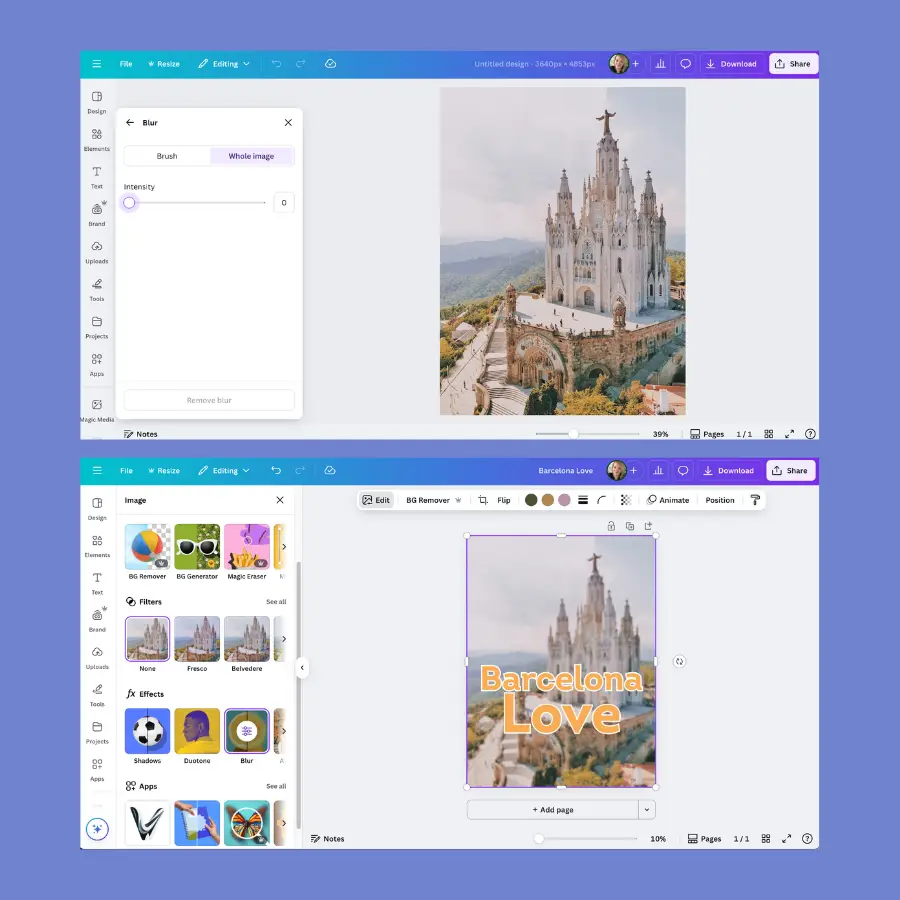Show more image tools via top-row chevron
Screen dimensions: 900x900
tap(284, 546)
